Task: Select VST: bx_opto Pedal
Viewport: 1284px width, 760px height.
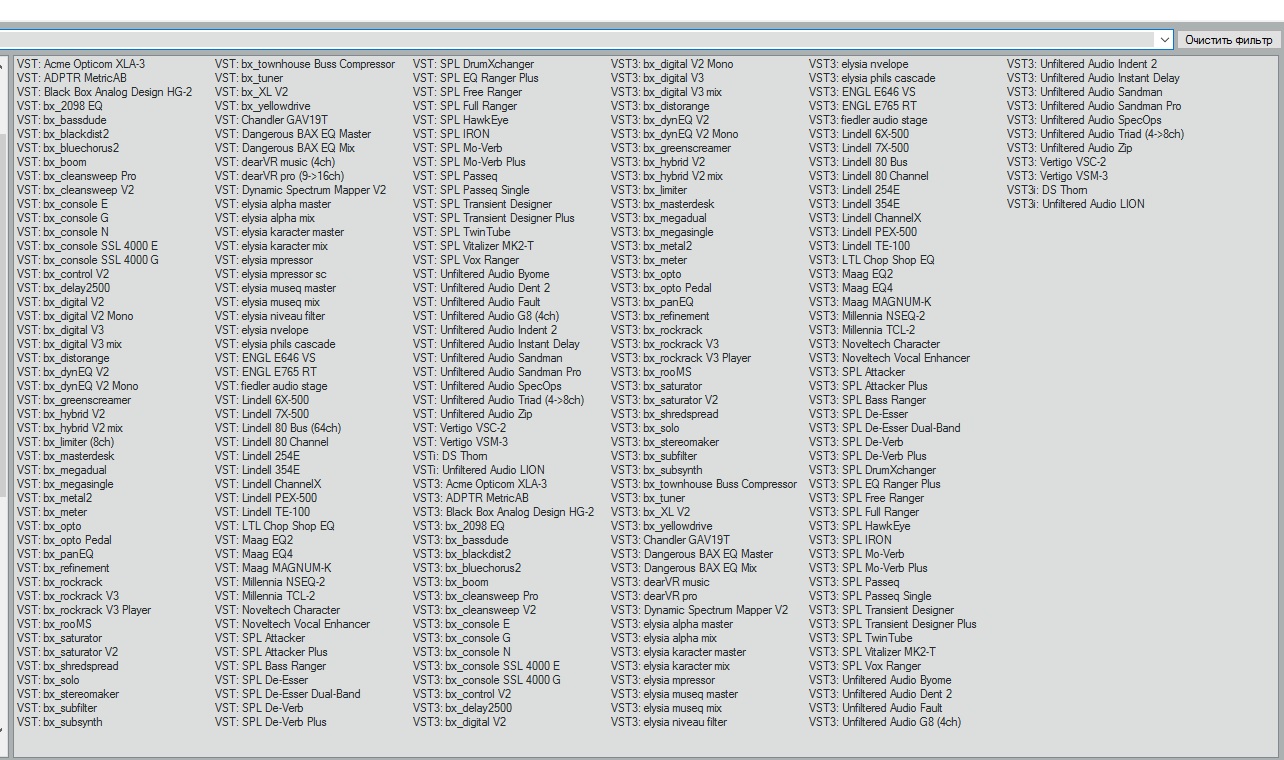Action: point(65,540)
